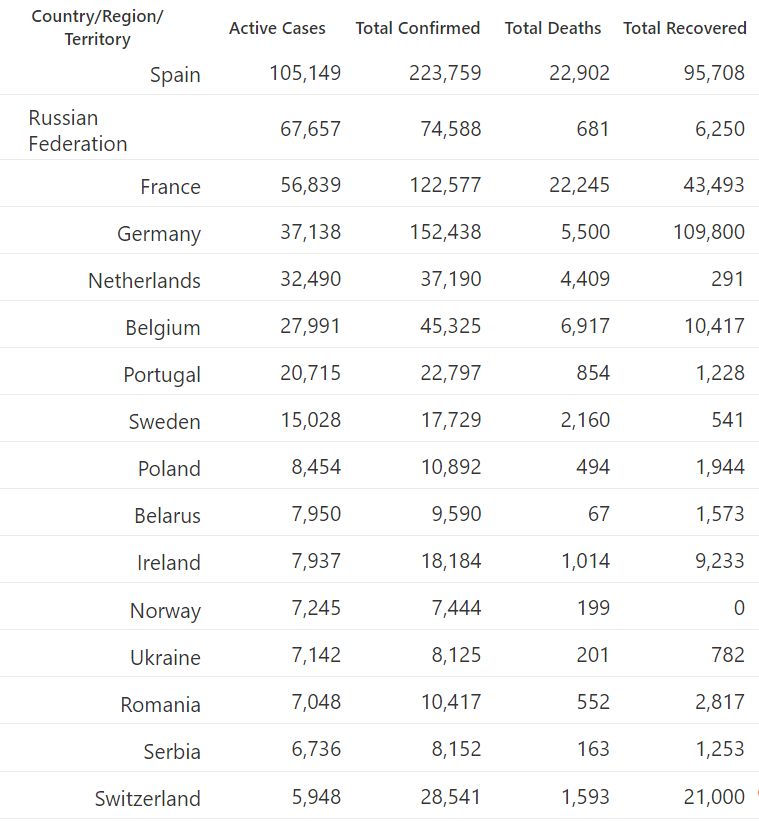759x822 pixels.
Task: Select the Romania country cell
Action: pos(160,705)
